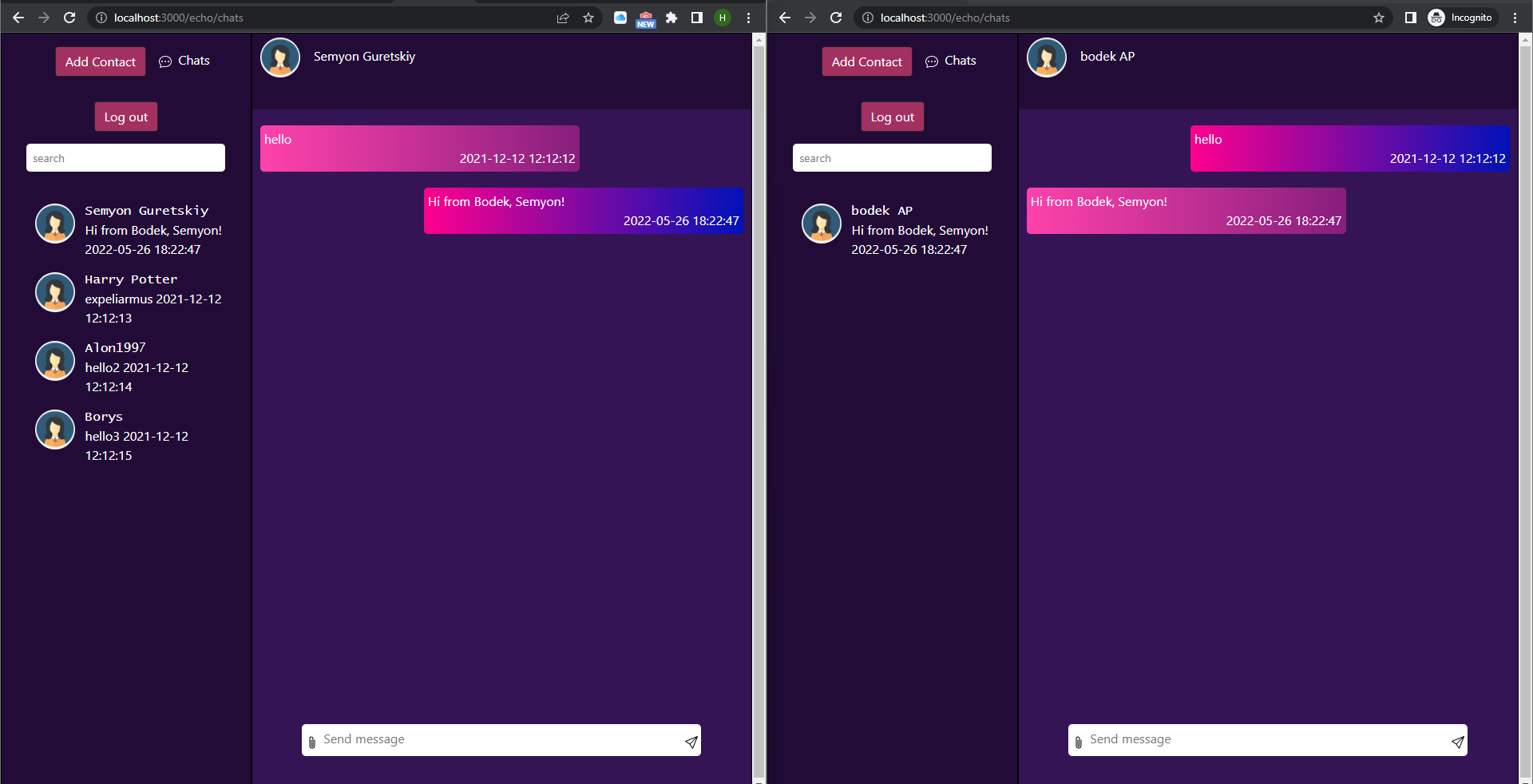Open extensions puzzle icon in left browser

pos(671,18)
